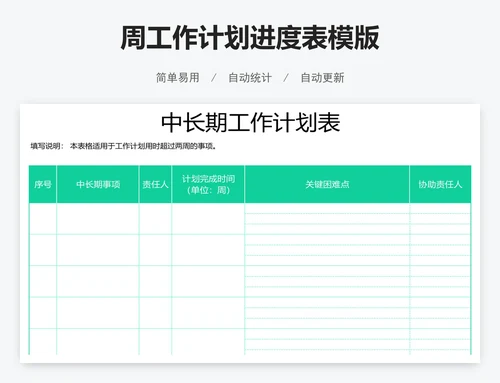
Task: Click the 自动更新 subtitle text
Action: coord(322,78)
